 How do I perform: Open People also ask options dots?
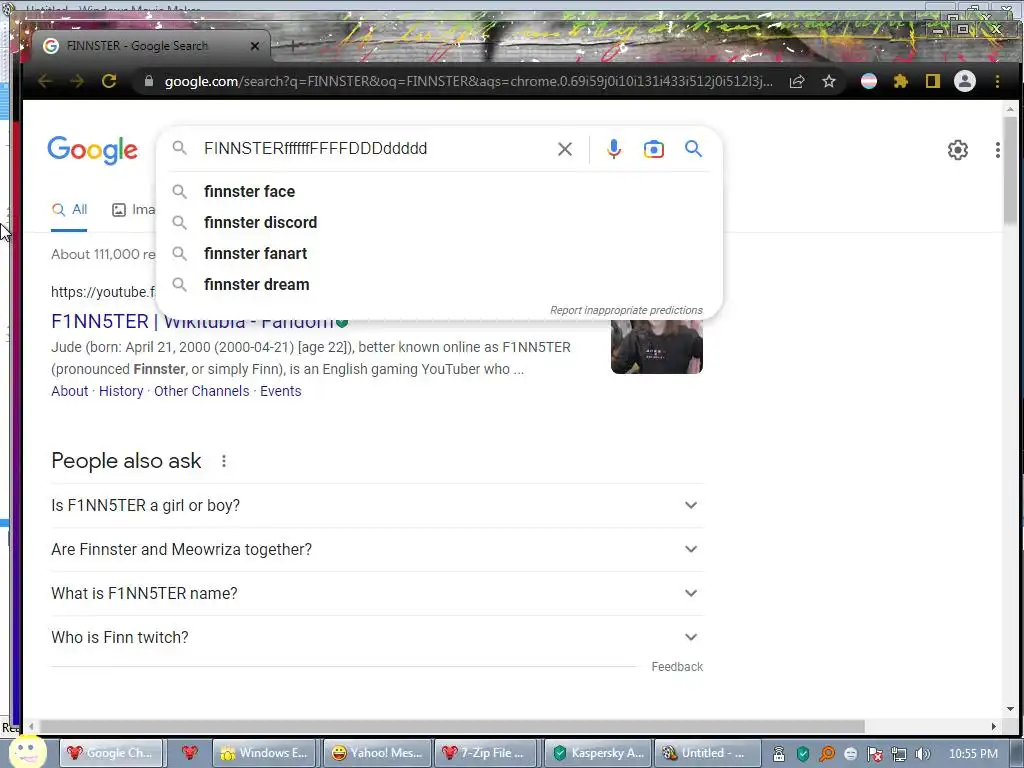coord(224,461)
